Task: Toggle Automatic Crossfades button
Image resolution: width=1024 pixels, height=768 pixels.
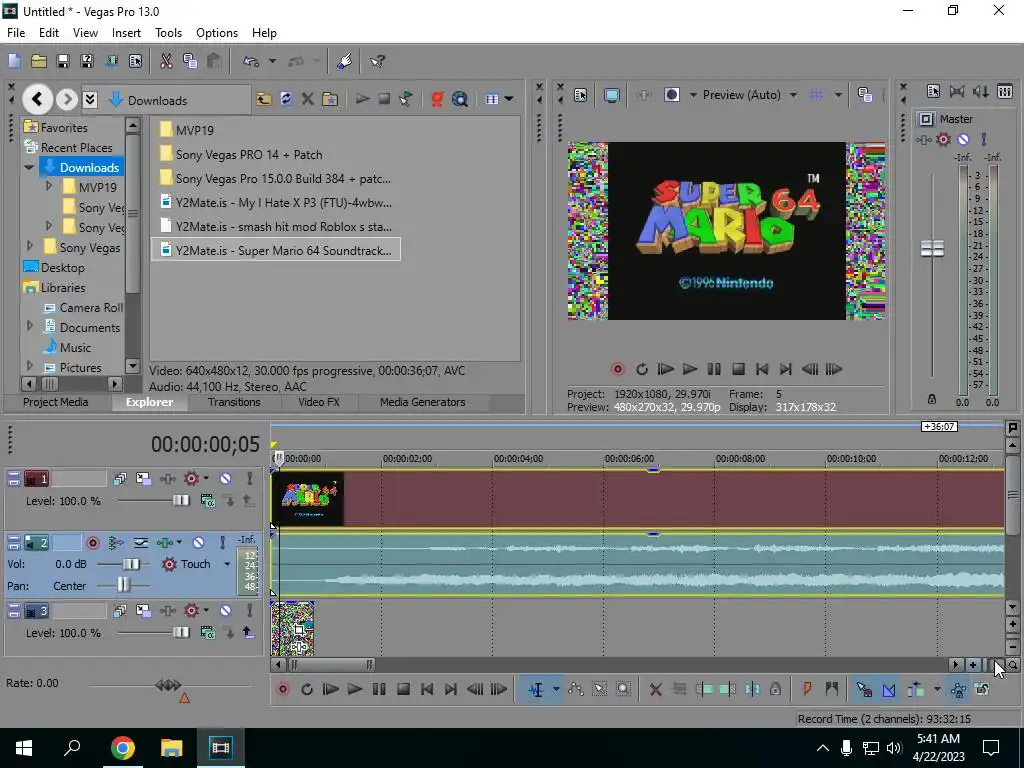Action: pos(889,690)
